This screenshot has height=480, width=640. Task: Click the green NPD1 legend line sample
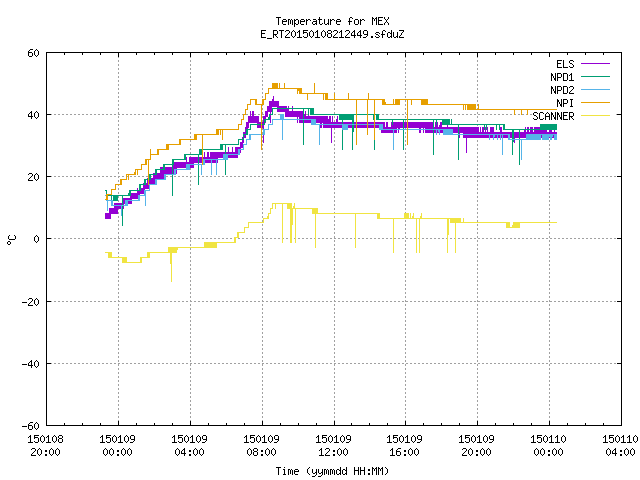[x=595, y=77]
